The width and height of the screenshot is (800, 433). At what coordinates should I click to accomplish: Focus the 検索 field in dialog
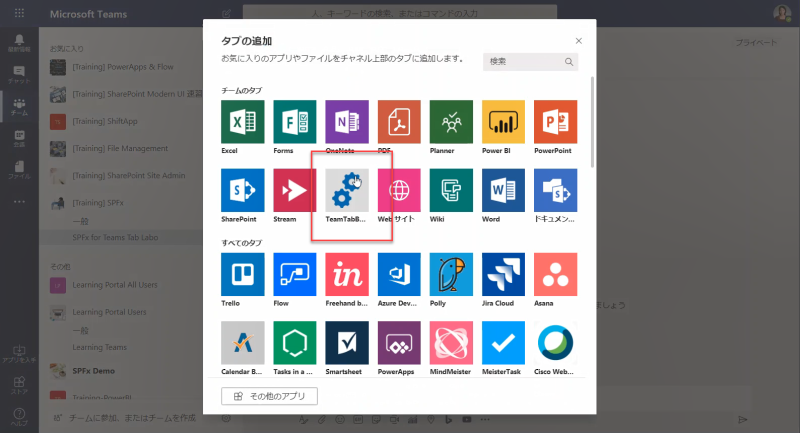530,62
